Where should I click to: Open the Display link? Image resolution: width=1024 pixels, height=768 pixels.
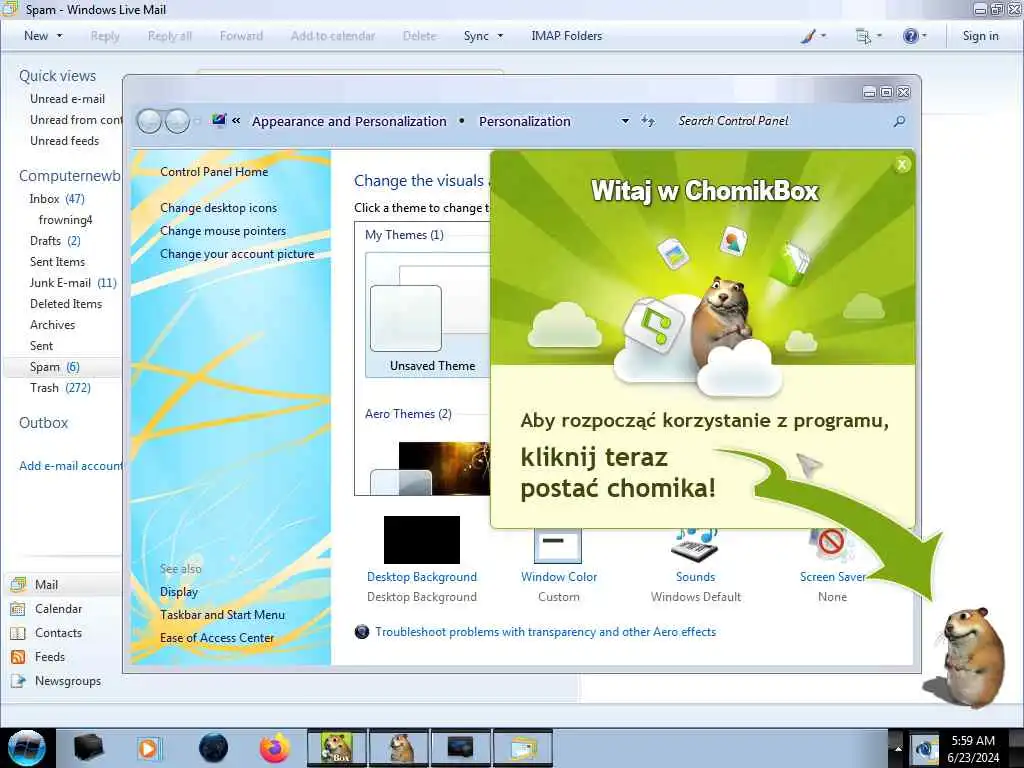point(179,592)
